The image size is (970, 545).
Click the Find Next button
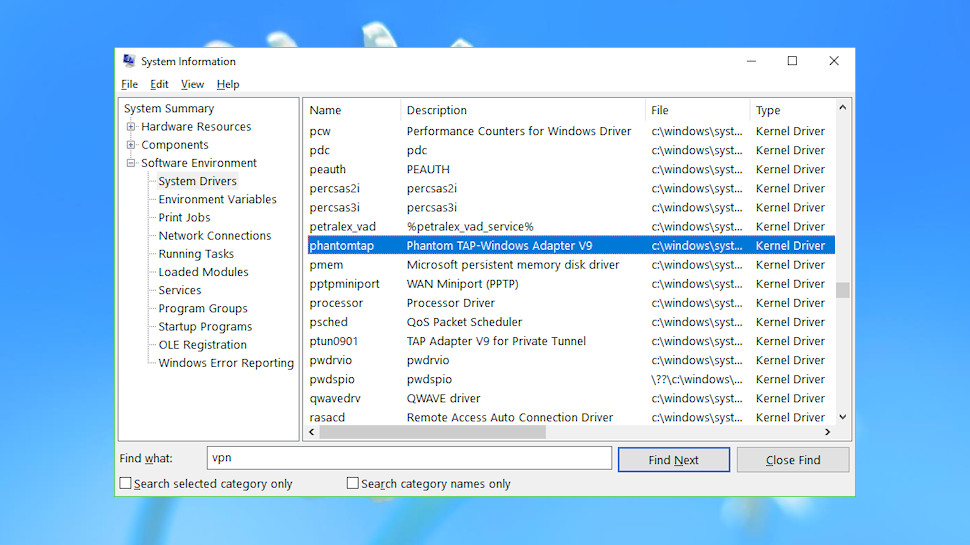point(674,460)
